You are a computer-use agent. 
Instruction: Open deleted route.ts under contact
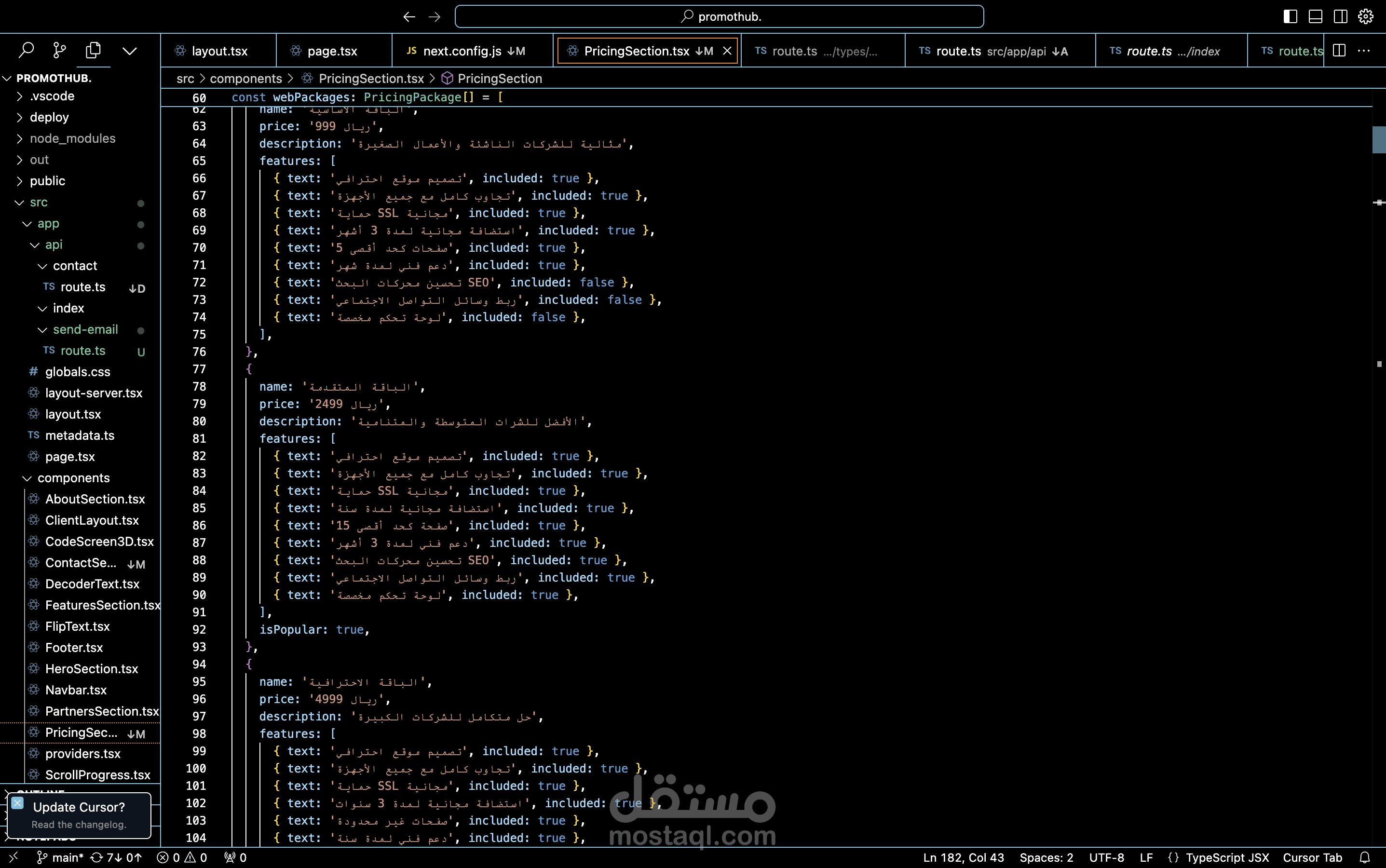pyautogui.click(x=82, y=287)
